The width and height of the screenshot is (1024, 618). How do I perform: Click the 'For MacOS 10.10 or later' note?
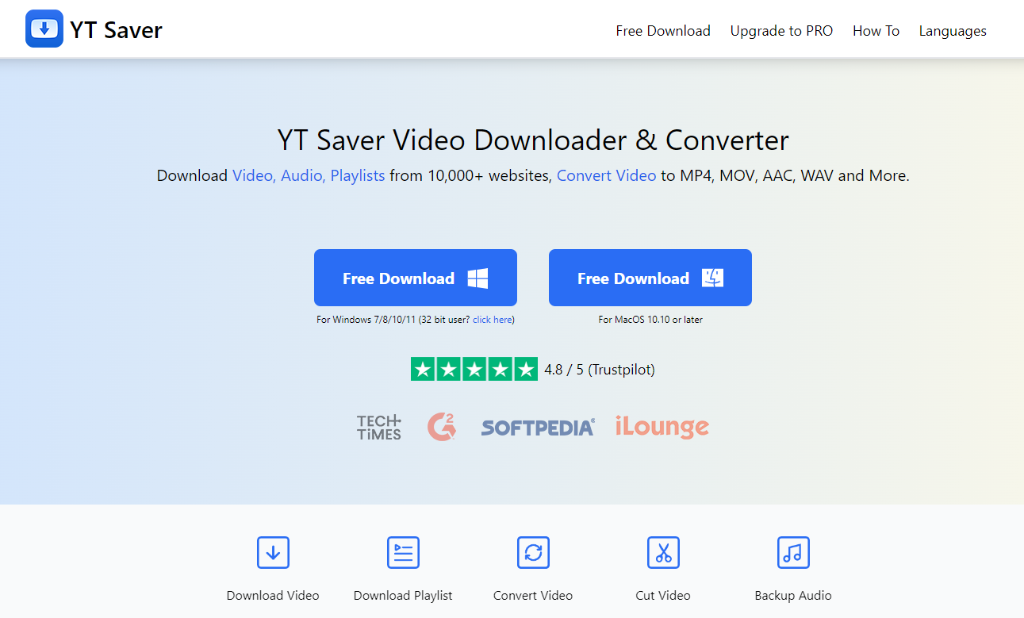click(650, 319)
